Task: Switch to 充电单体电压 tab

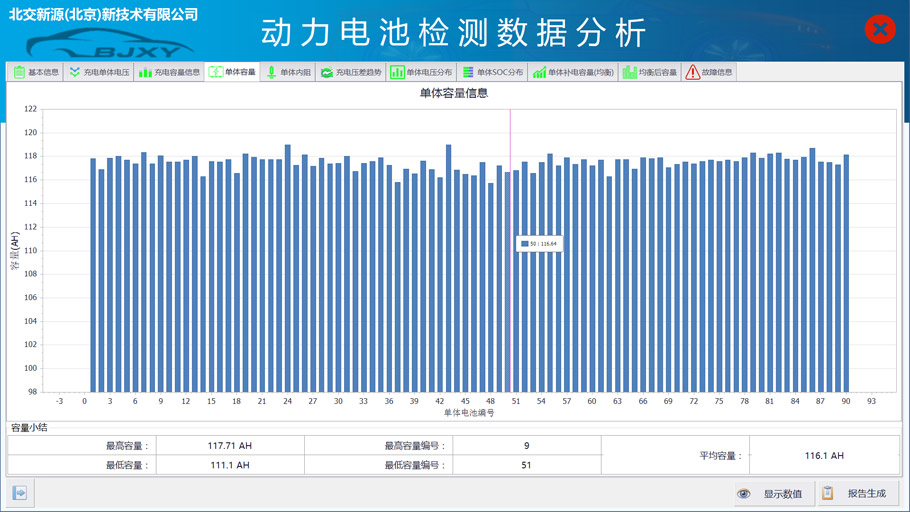Action: point(99,72)
